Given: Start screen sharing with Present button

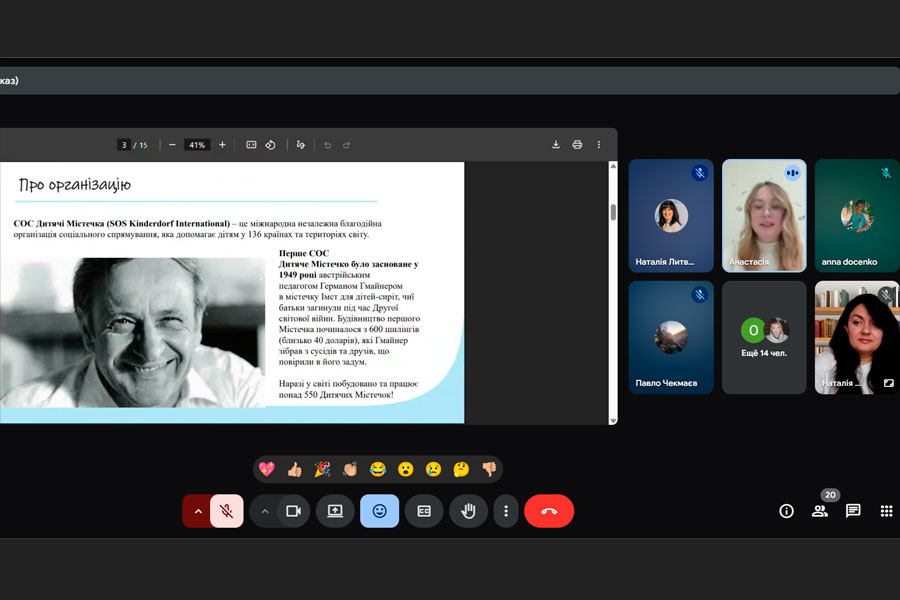Looking at the screenshot, I should 335,511.
